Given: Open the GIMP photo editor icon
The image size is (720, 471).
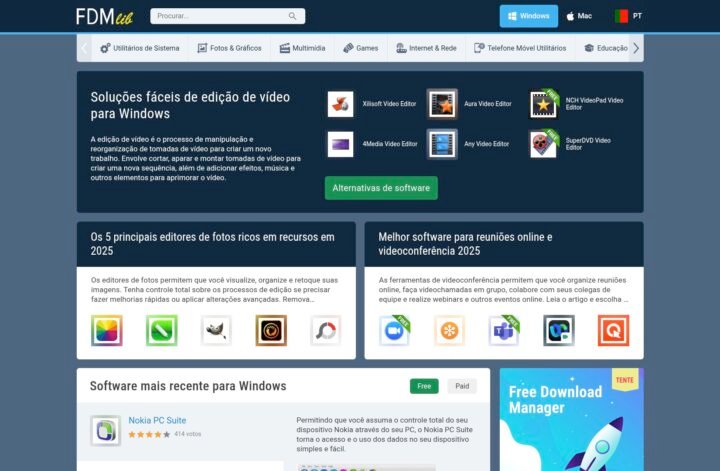Looking at the screenshot, I should pos(216,331).
